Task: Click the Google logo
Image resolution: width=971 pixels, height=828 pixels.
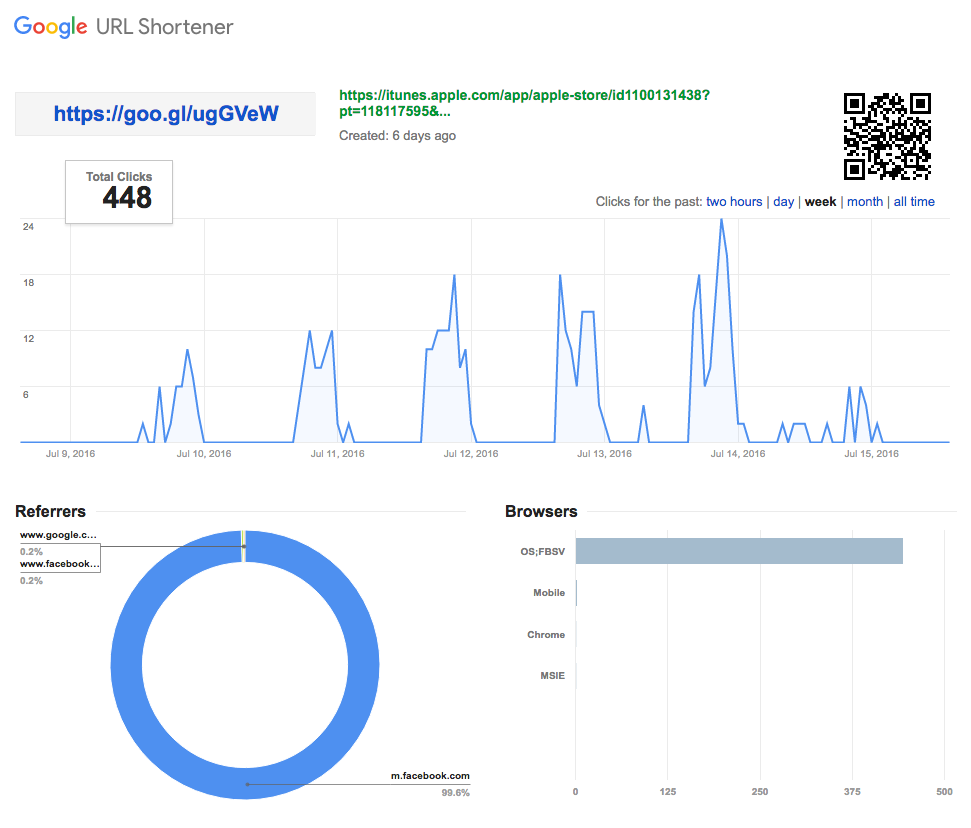Action: click(x=51, y=27)
